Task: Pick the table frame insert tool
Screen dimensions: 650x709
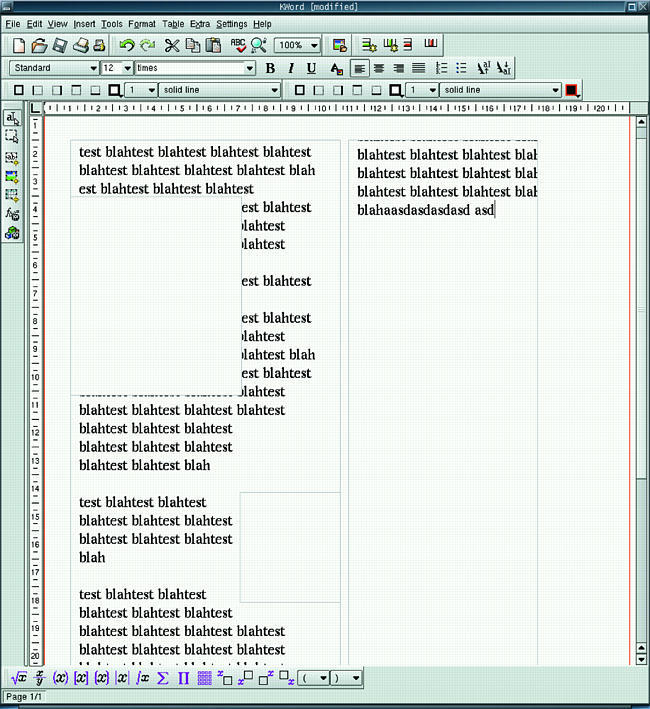Action: point(12,195)
